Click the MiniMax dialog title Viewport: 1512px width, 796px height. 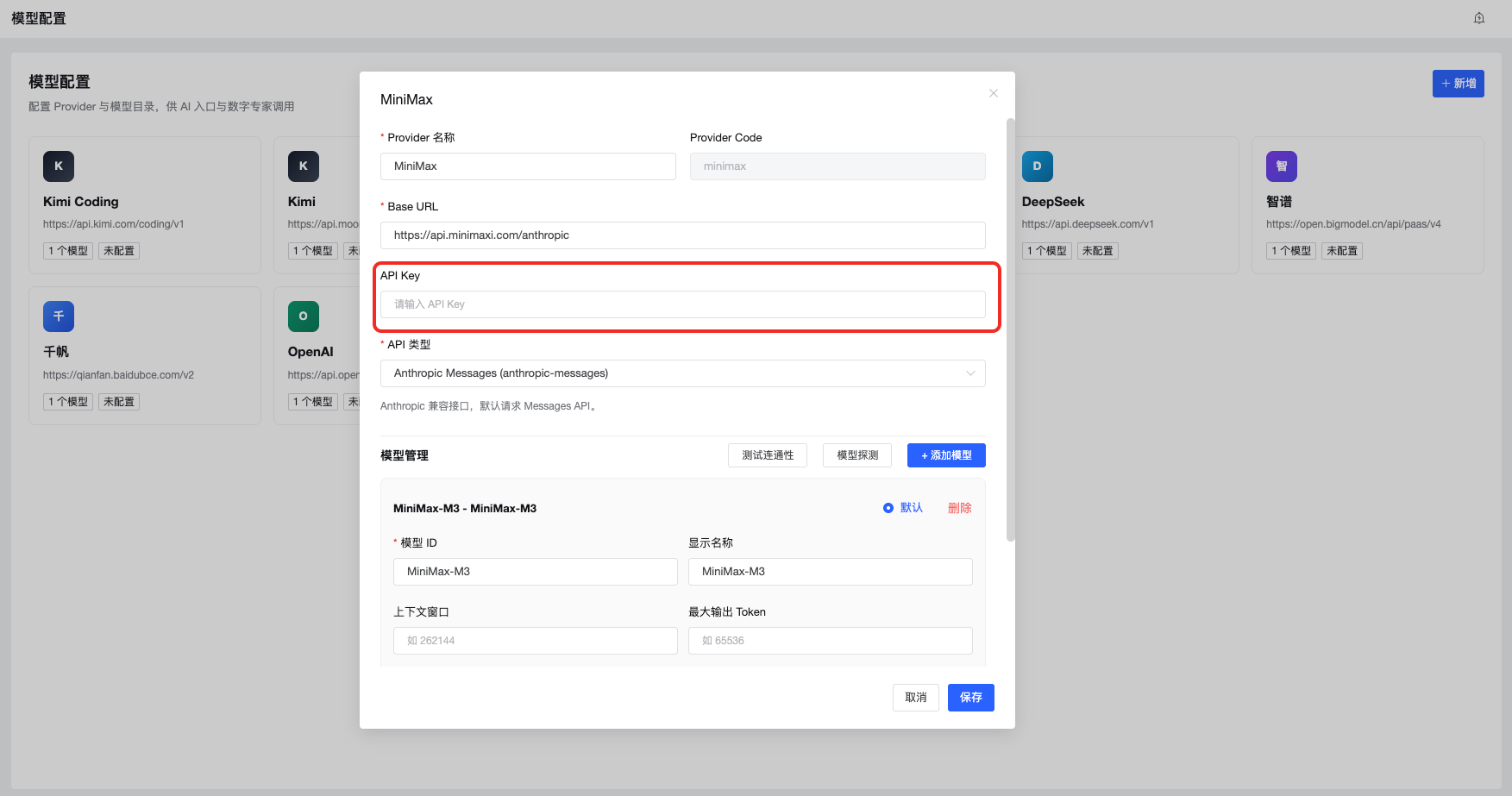406,100
